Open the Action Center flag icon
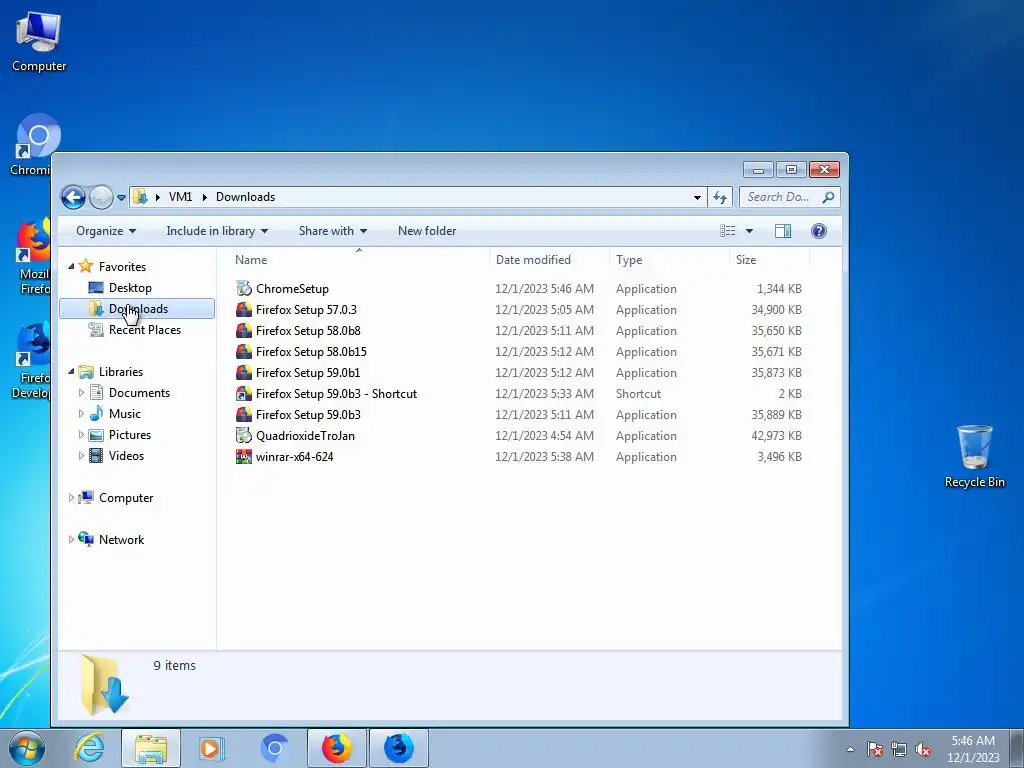This screenshot has height=768, width=1024. 875,750
